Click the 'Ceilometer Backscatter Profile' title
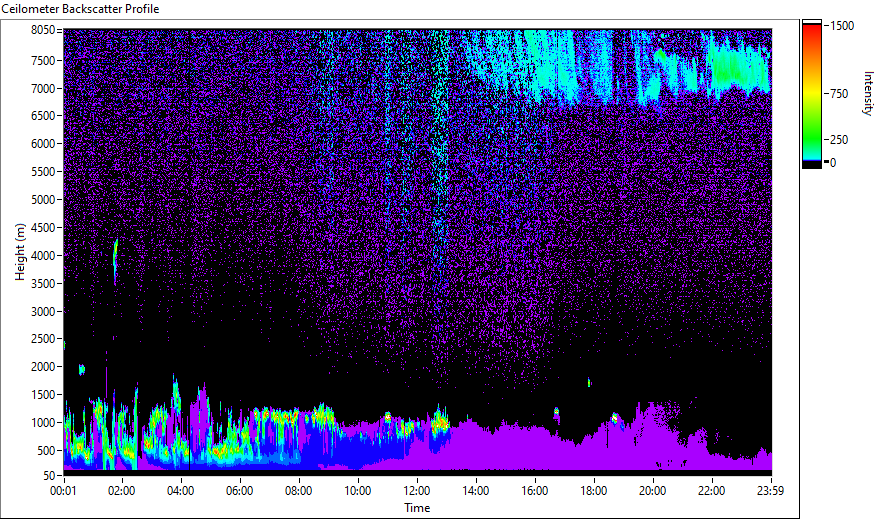 80,9
